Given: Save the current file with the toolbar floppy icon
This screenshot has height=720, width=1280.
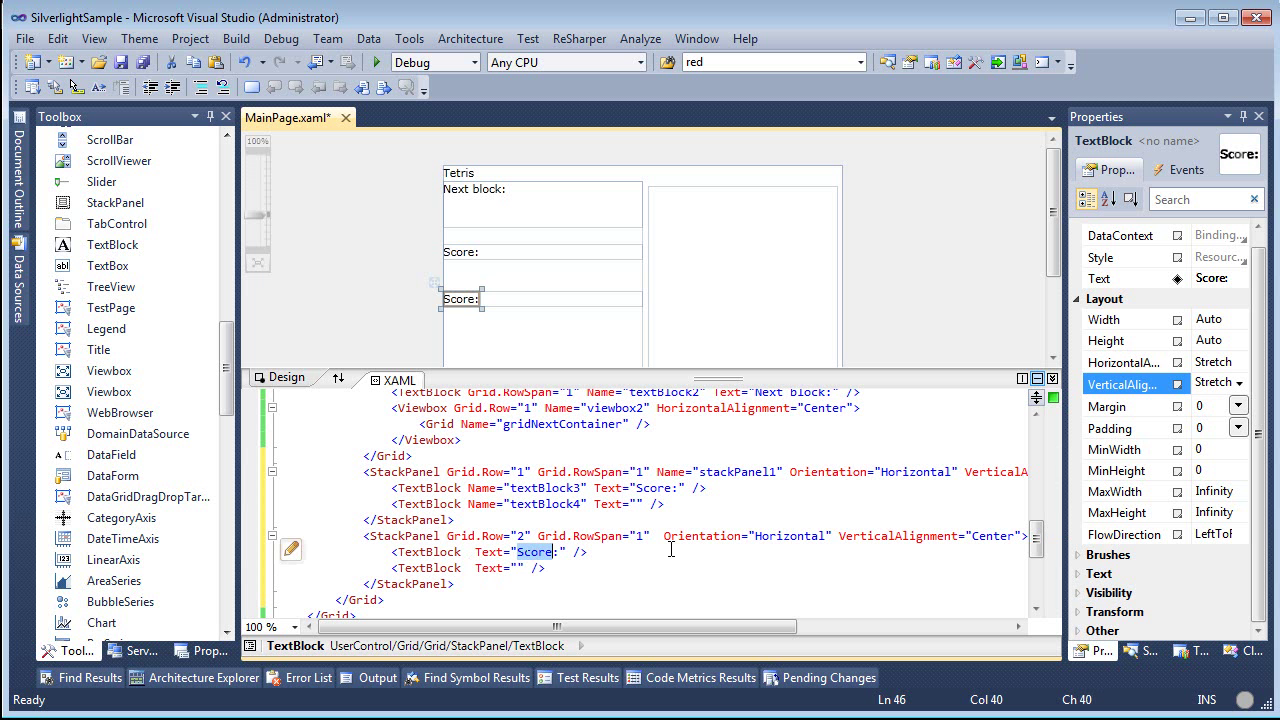Looking at the screenshot, I should [x=121, y=62].
